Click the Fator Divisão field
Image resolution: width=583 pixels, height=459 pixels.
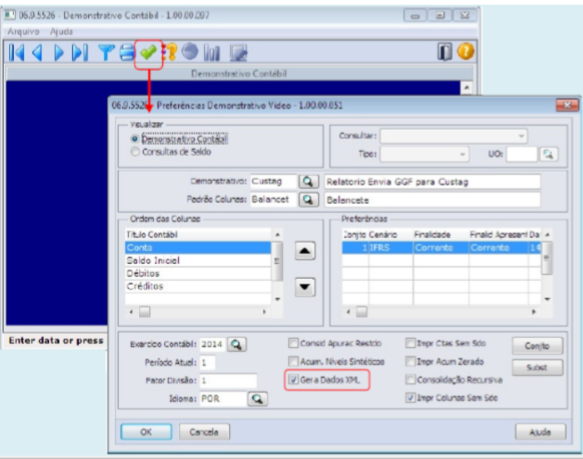[228, 381]
